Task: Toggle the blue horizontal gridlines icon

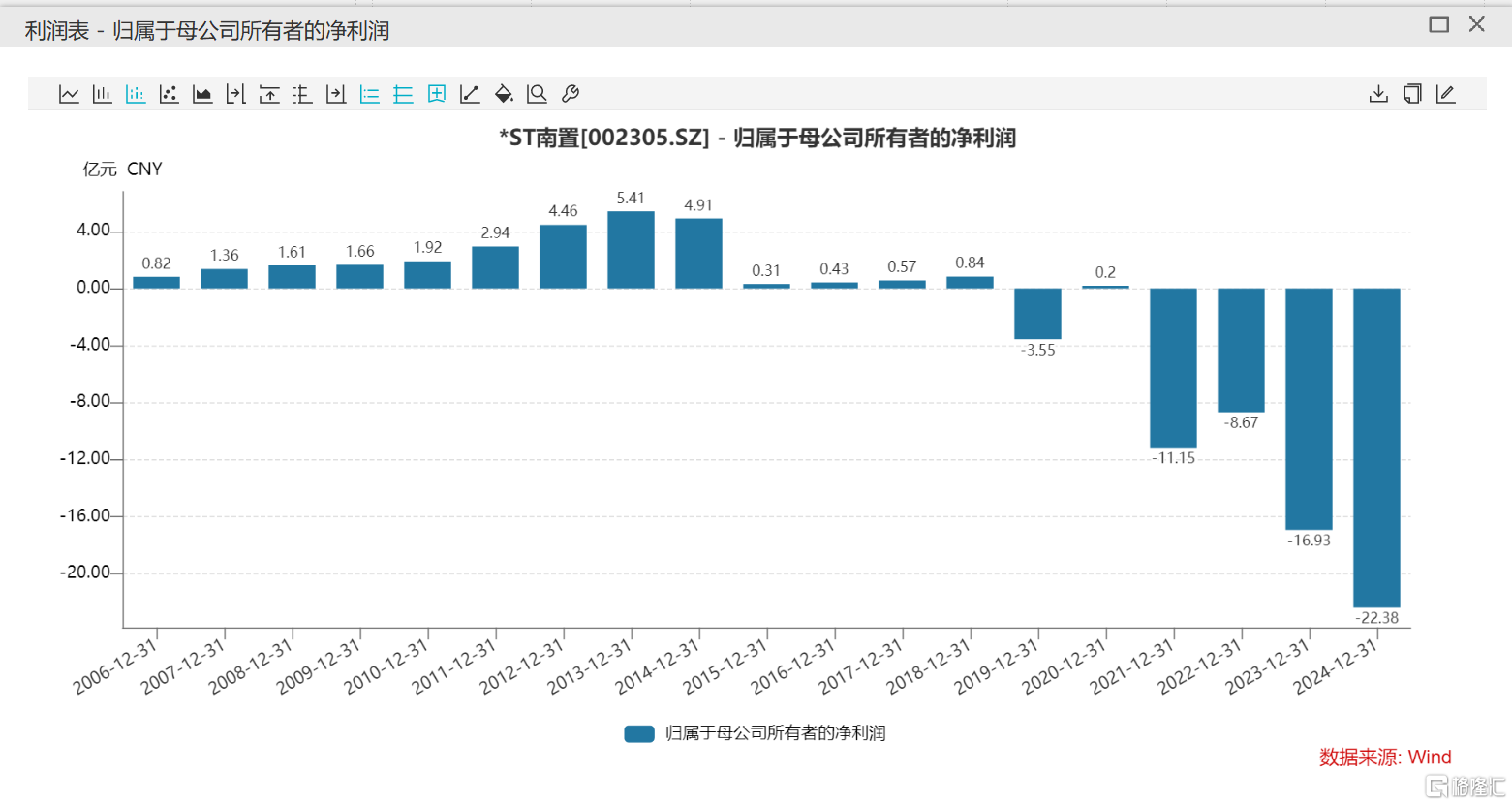Action: coord(403,94)
